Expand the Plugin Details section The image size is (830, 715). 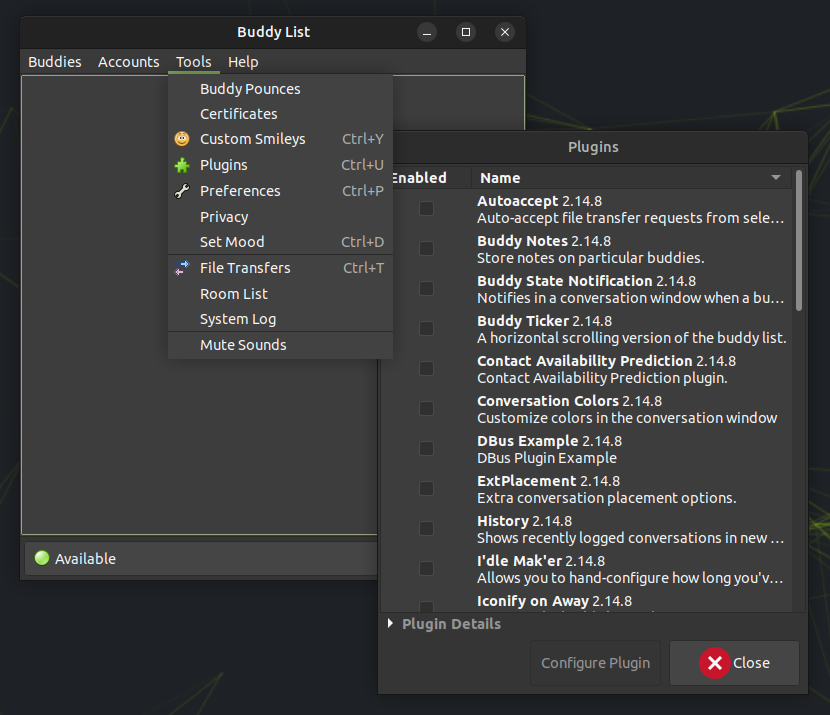(390, 624)
